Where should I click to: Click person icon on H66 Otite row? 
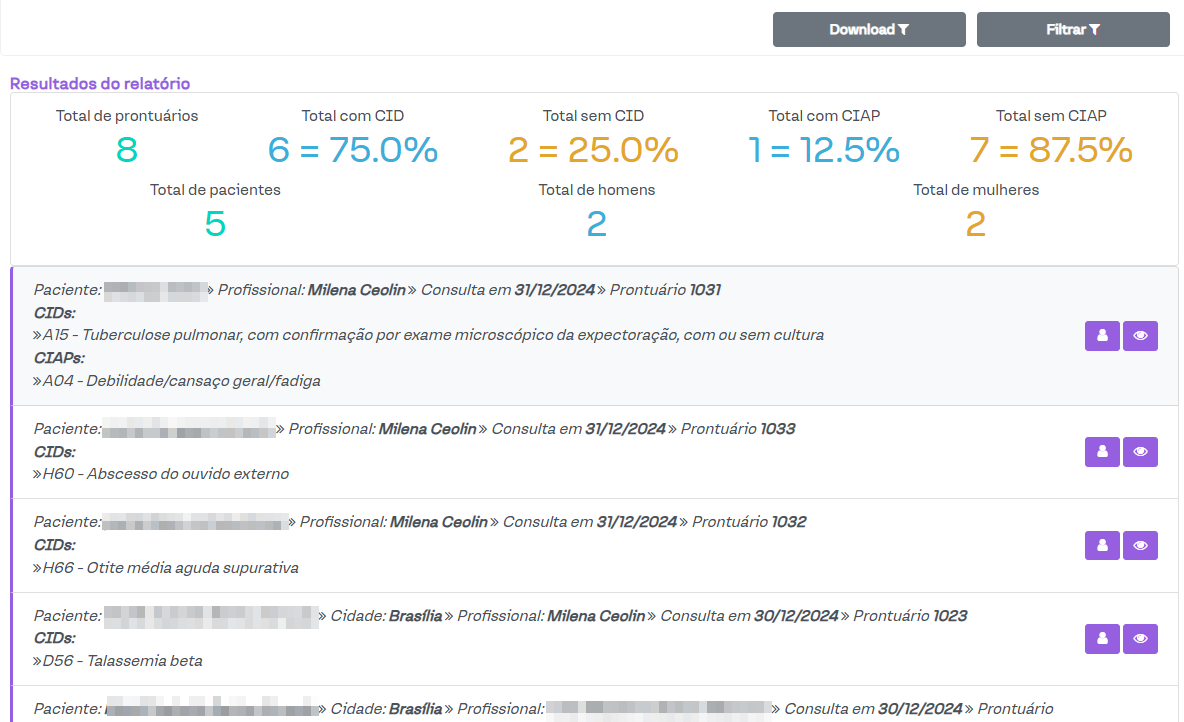pyautogui.click(x=1102, y=545)
